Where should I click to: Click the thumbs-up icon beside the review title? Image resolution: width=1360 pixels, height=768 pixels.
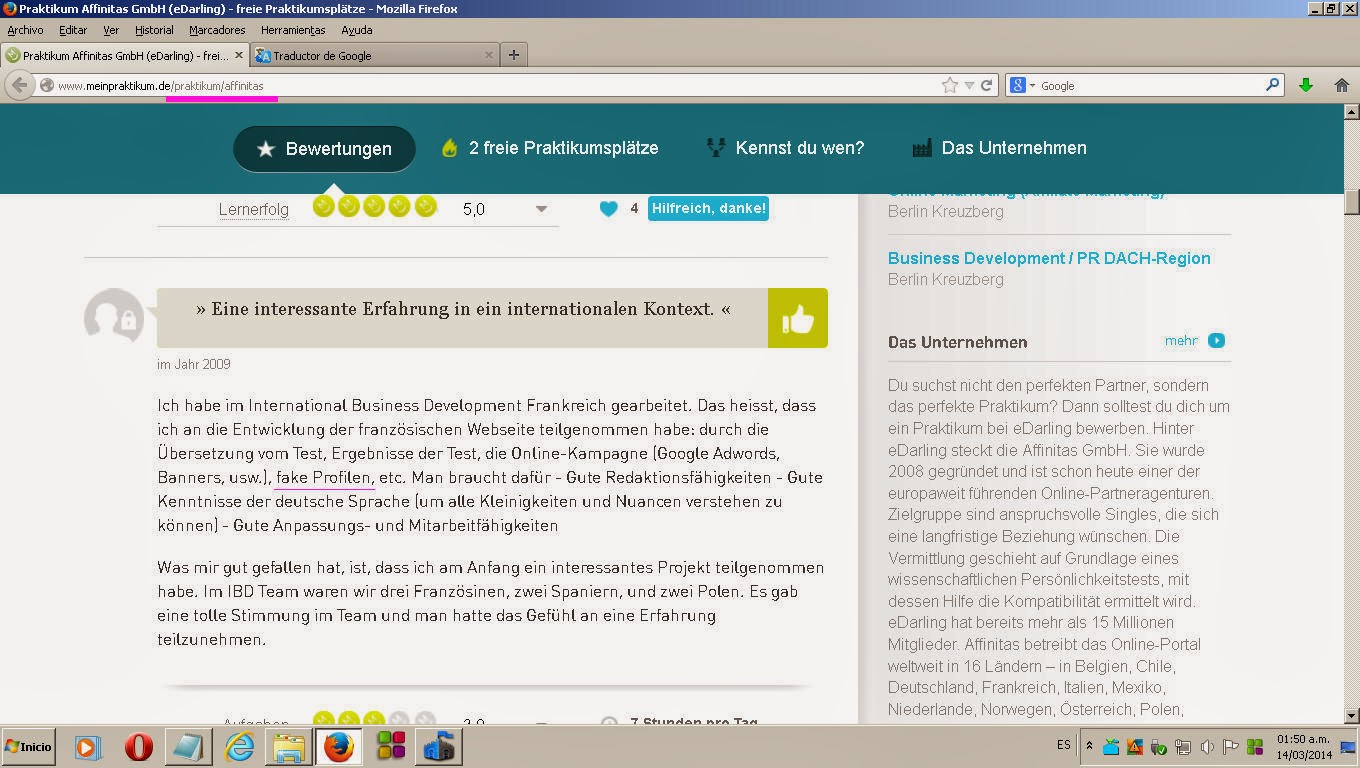point(798,318)
